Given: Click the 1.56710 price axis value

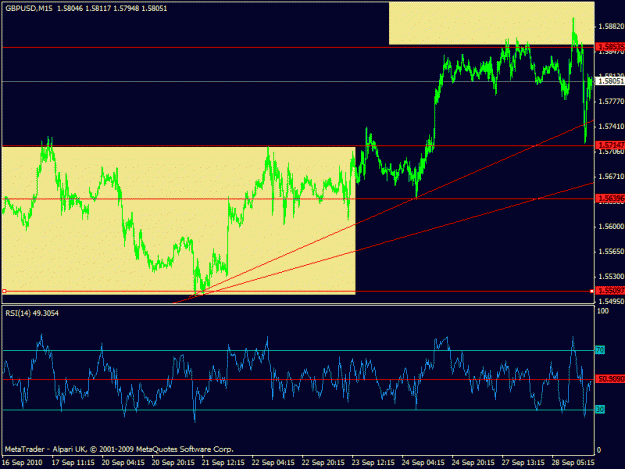Looking at the screenshot, I should coord(611,177).
